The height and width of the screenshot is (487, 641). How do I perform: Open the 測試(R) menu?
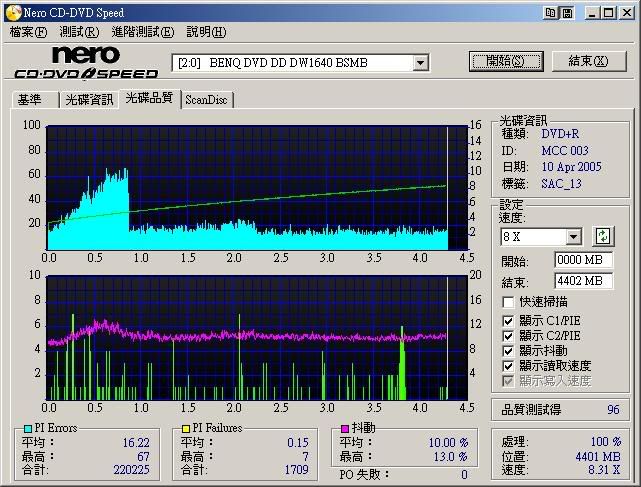79,32
